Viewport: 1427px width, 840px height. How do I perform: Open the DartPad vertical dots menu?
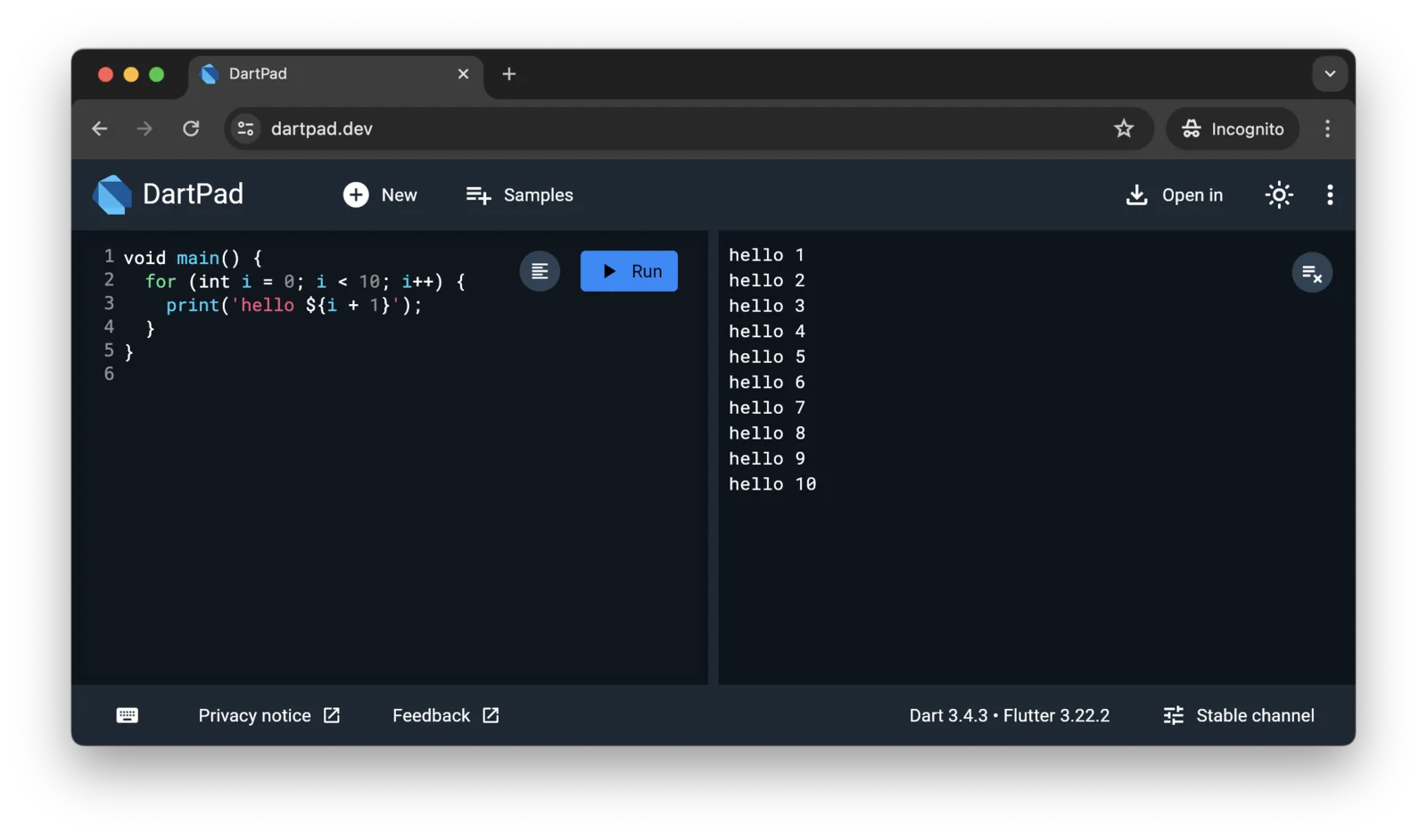[1330, 194]
